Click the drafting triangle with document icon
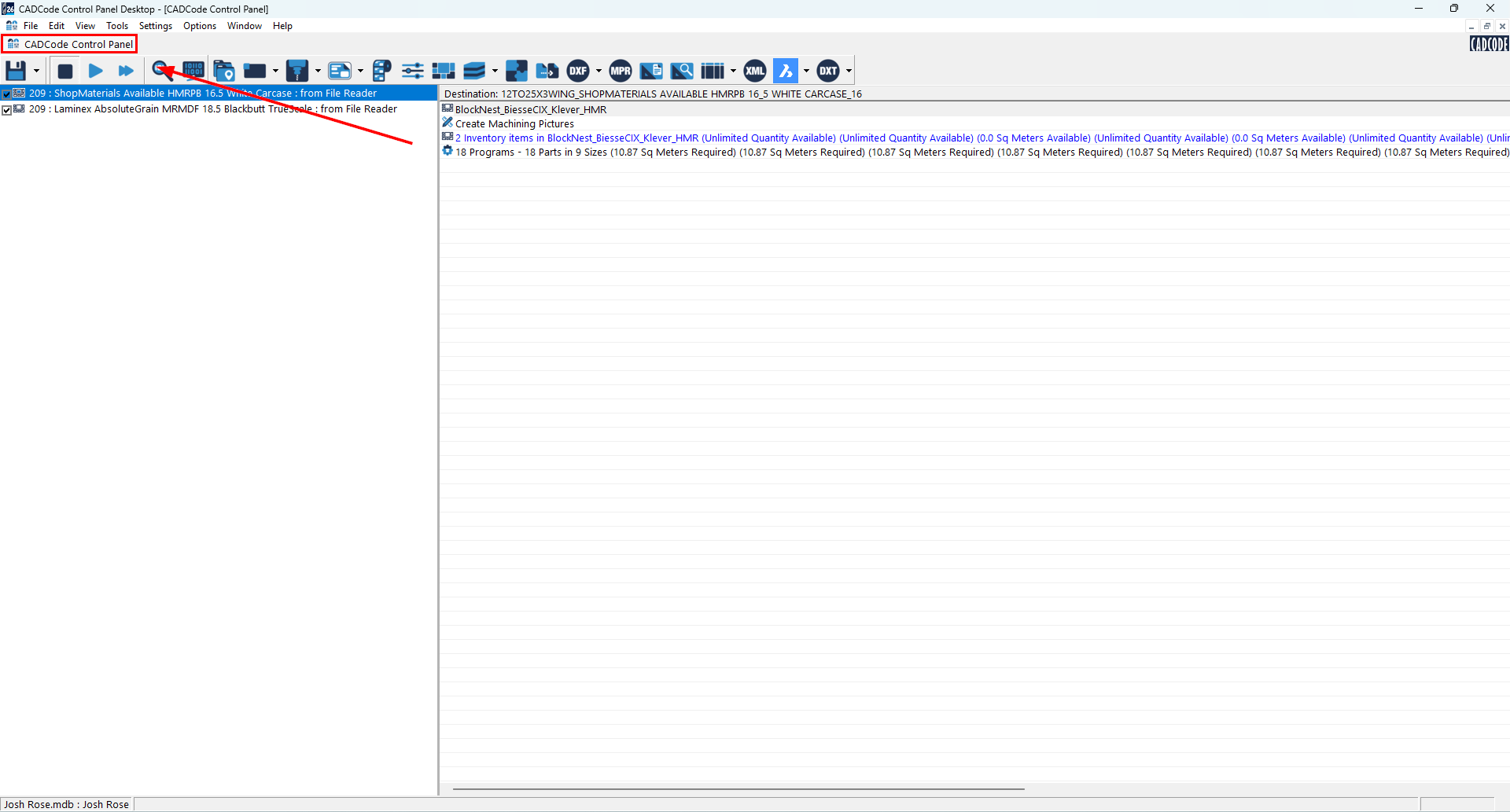Image resolution: width=1510 pixels, height=812 pixels. pyautogui.click(x=651, y=71)
